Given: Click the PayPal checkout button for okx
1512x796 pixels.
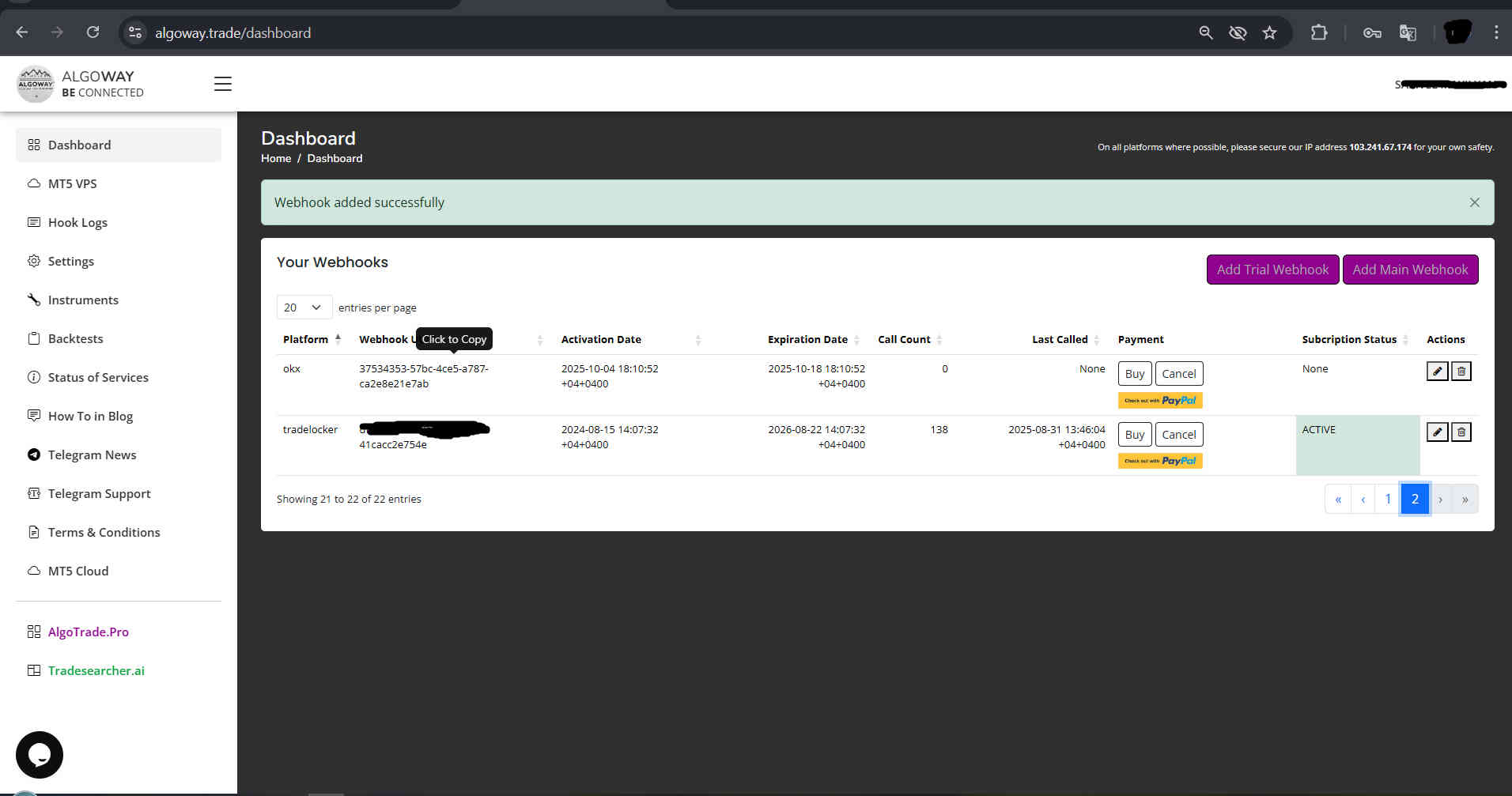Looking at the screenshot, I should pos(1160,400).
